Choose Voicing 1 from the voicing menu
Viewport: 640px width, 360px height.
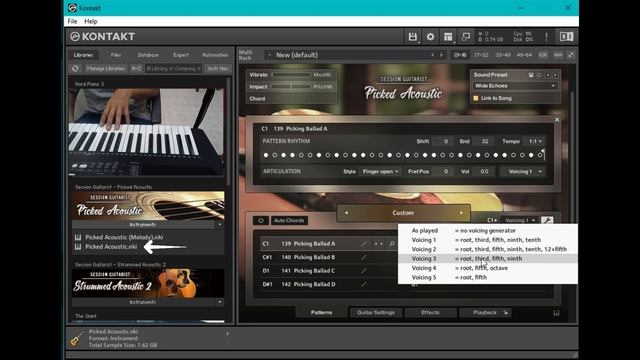tap(488, 240)
